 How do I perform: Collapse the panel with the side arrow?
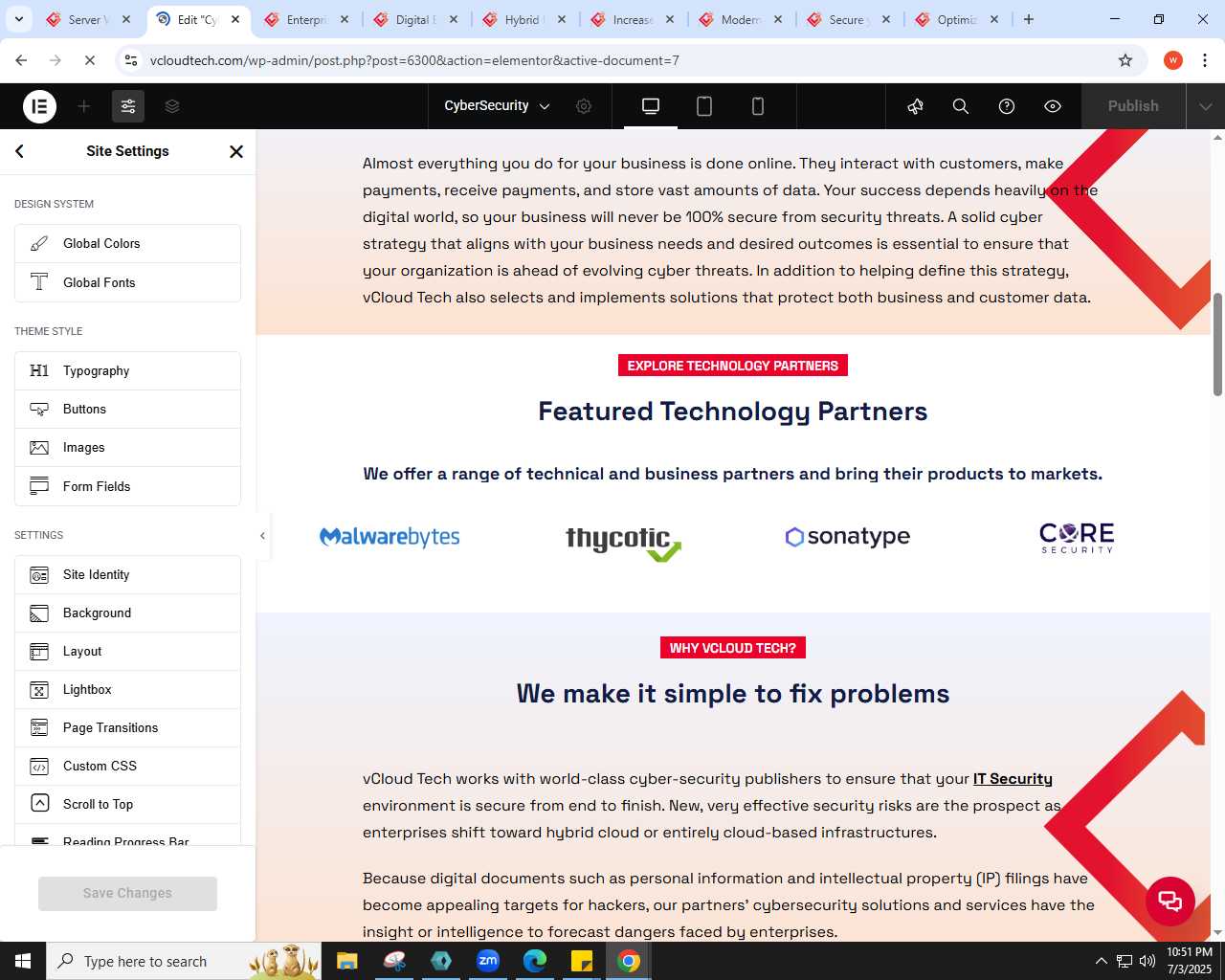click(262, 536)
